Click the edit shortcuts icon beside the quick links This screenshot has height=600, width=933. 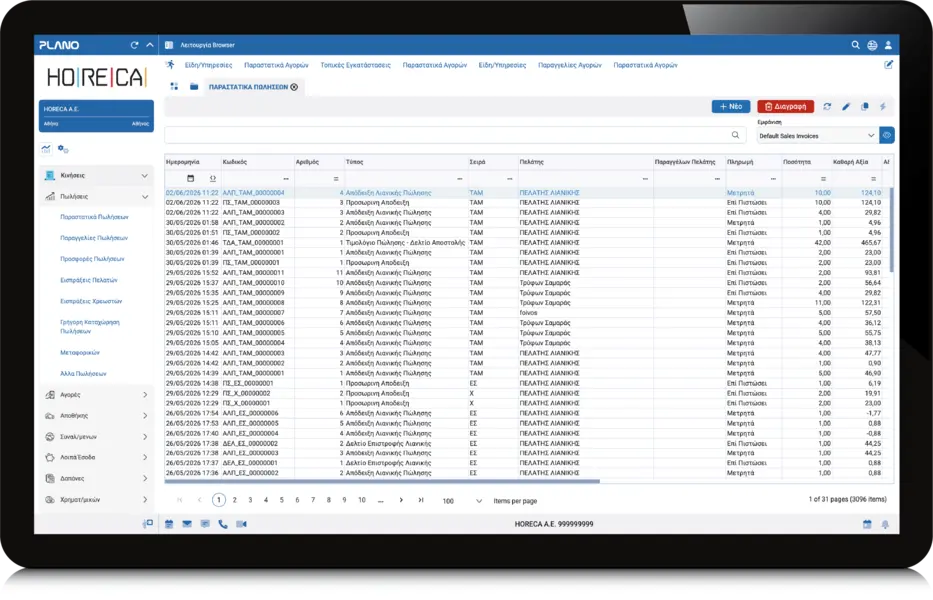[888, 65]
